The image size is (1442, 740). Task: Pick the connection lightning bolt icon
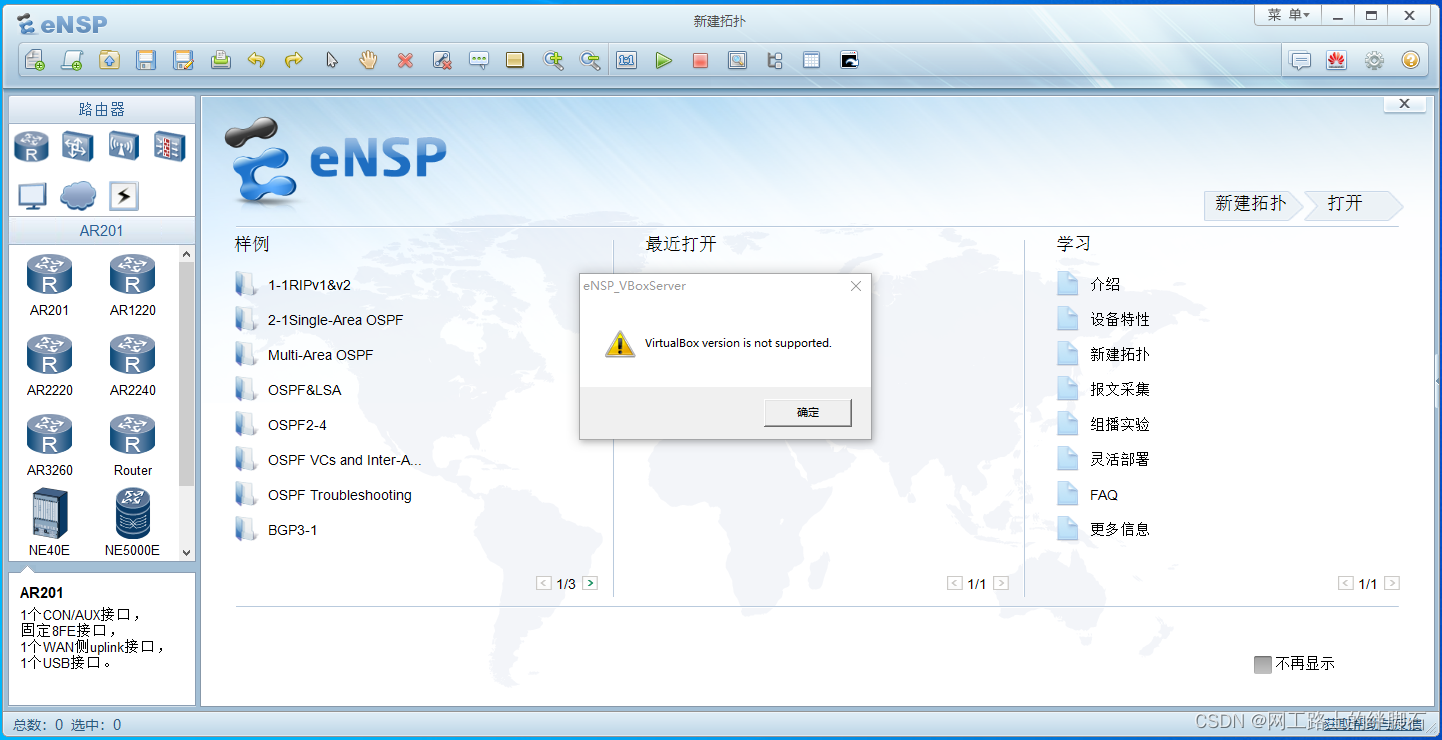124,196
